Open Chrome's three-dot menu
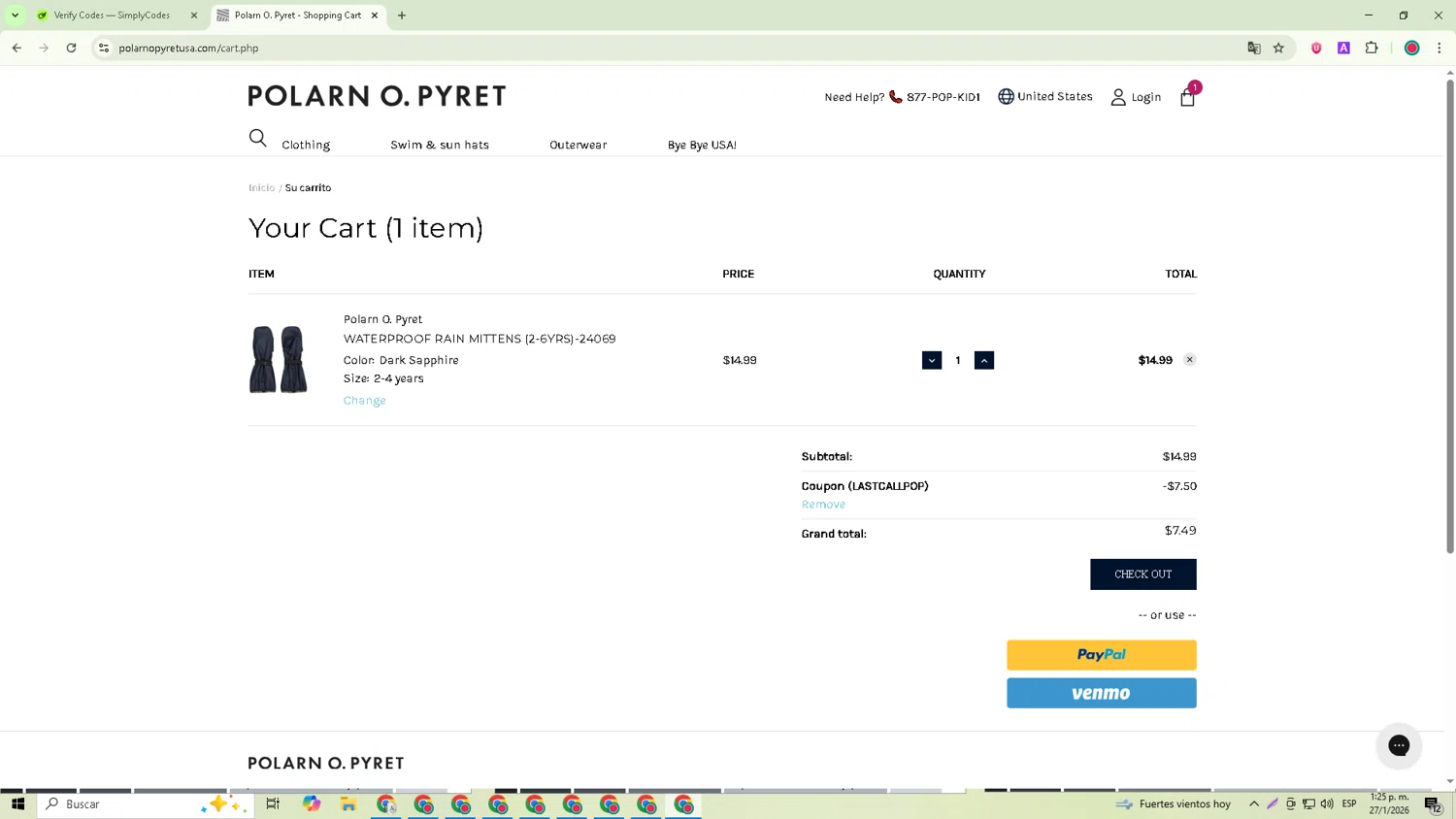This screenshot has height=819, width=1456. (x=1439, y=48)
